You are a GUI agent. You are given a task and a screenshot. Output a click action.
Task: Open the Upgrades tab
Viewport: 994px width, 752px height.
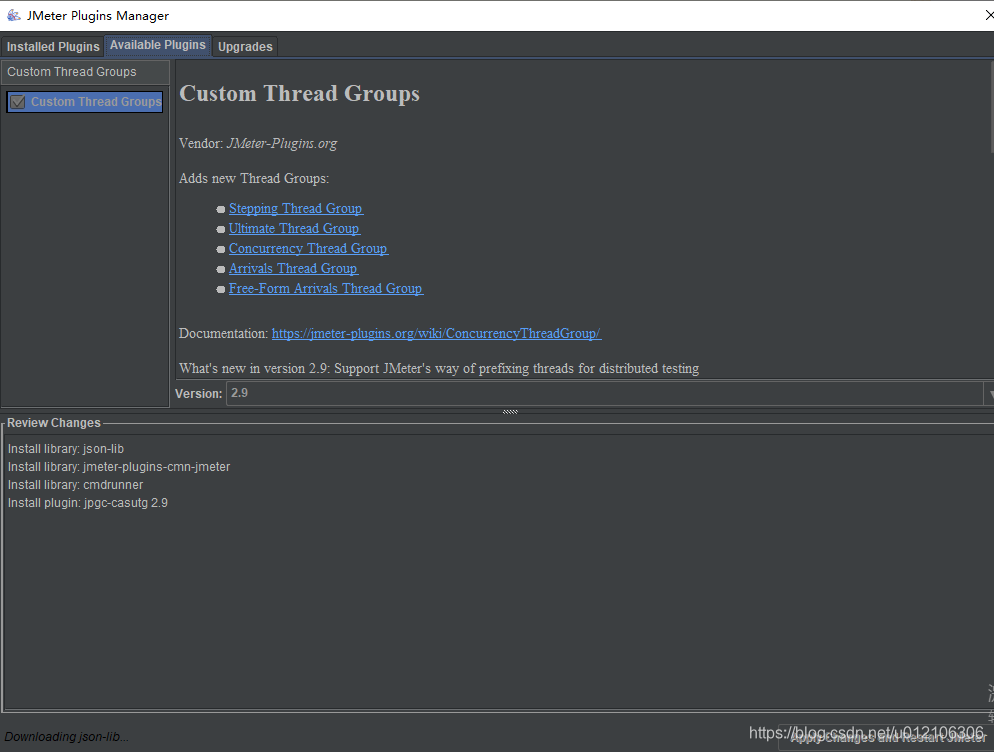(x=245, y=46)
